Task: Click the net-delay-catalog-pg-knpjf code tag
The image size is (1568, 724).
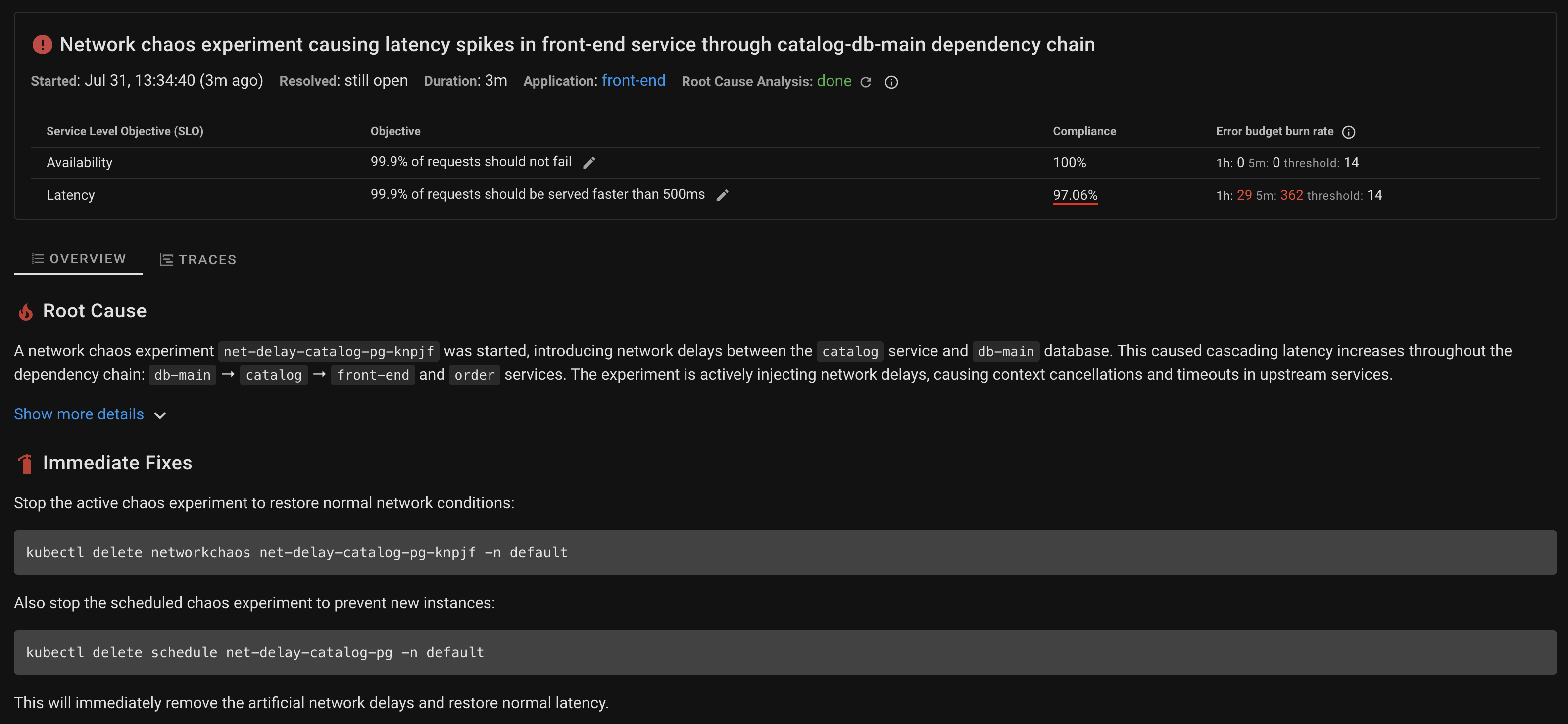Action: [329, 351]
